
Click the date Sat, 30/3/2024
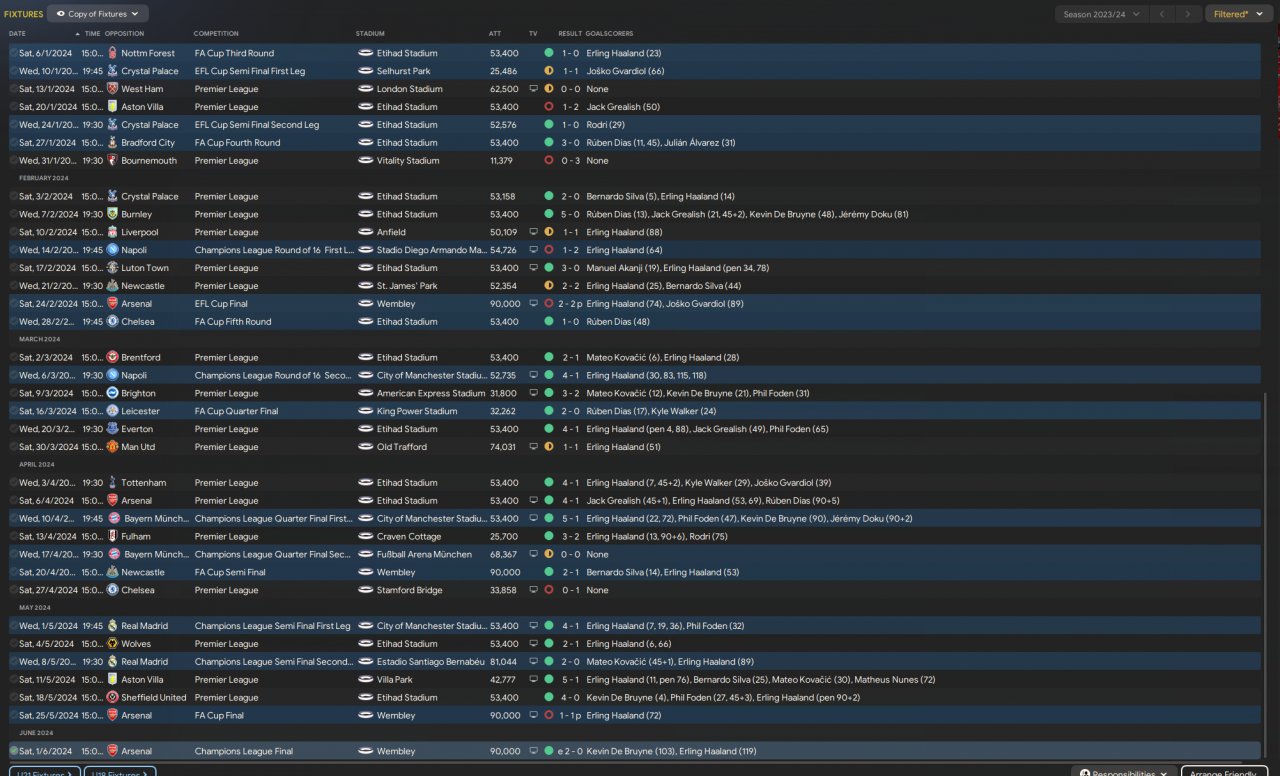click(46, 447)
